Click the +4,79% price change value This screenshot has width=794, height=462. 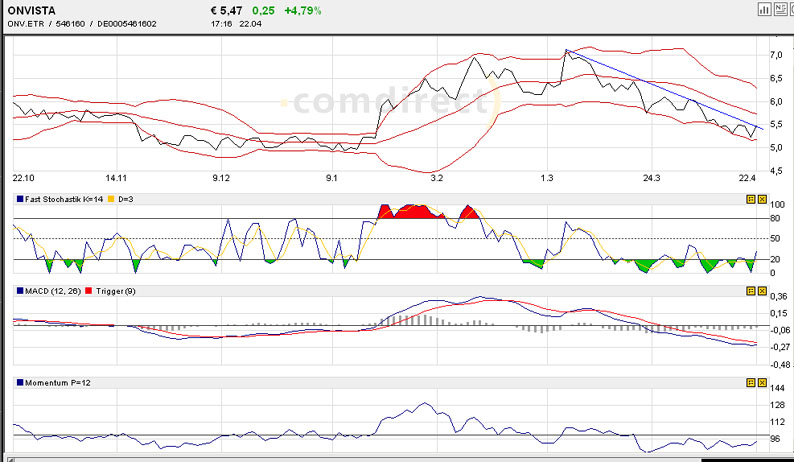[x=301, y=9]
